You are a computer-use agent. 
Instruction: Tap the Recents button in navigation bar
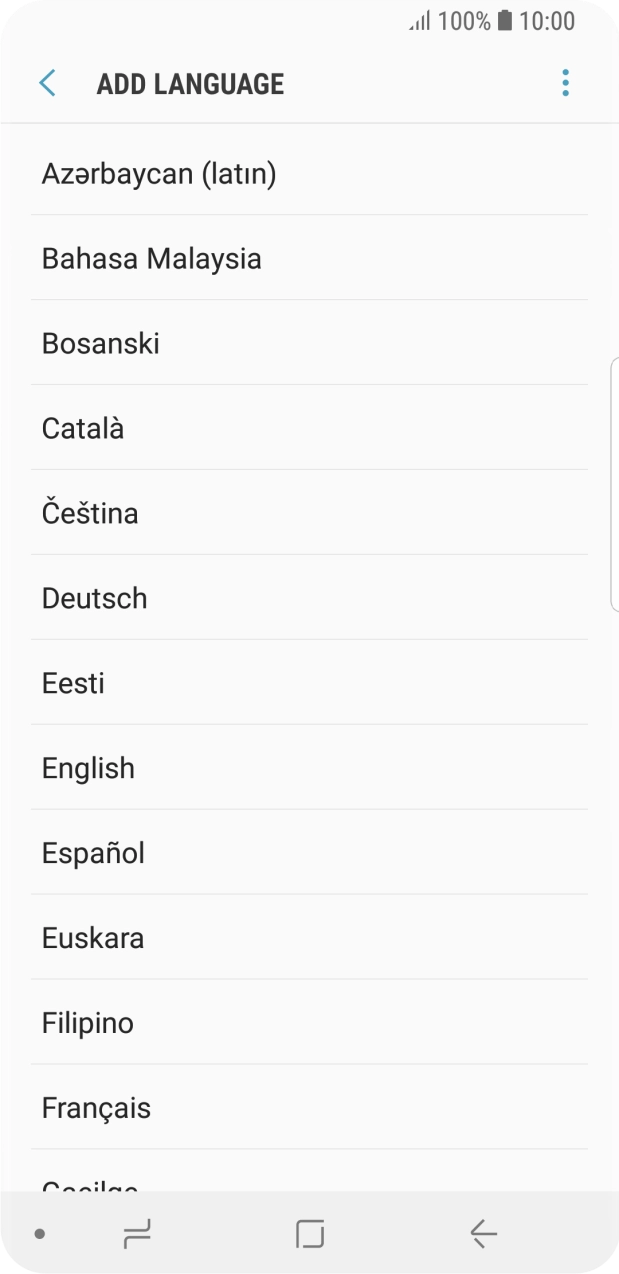pos(137,1233)
